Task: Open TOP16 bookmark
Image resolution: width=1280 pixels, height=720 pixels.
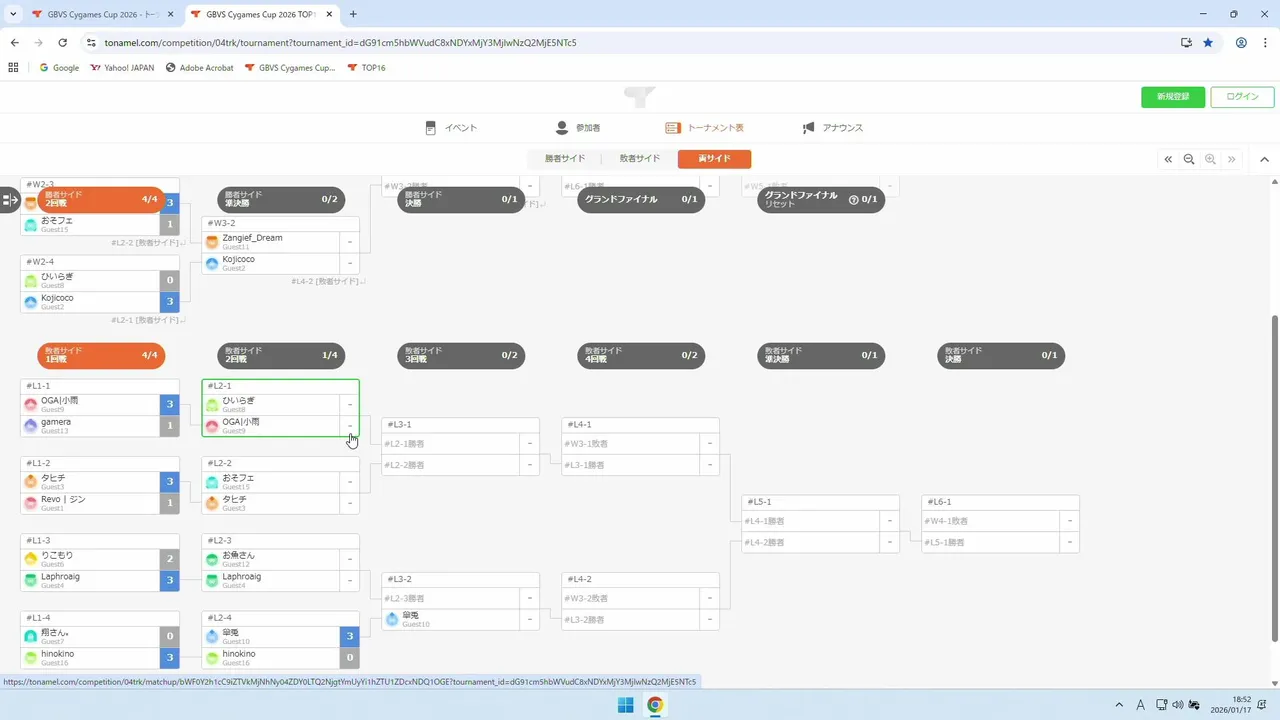Action: 366,68
